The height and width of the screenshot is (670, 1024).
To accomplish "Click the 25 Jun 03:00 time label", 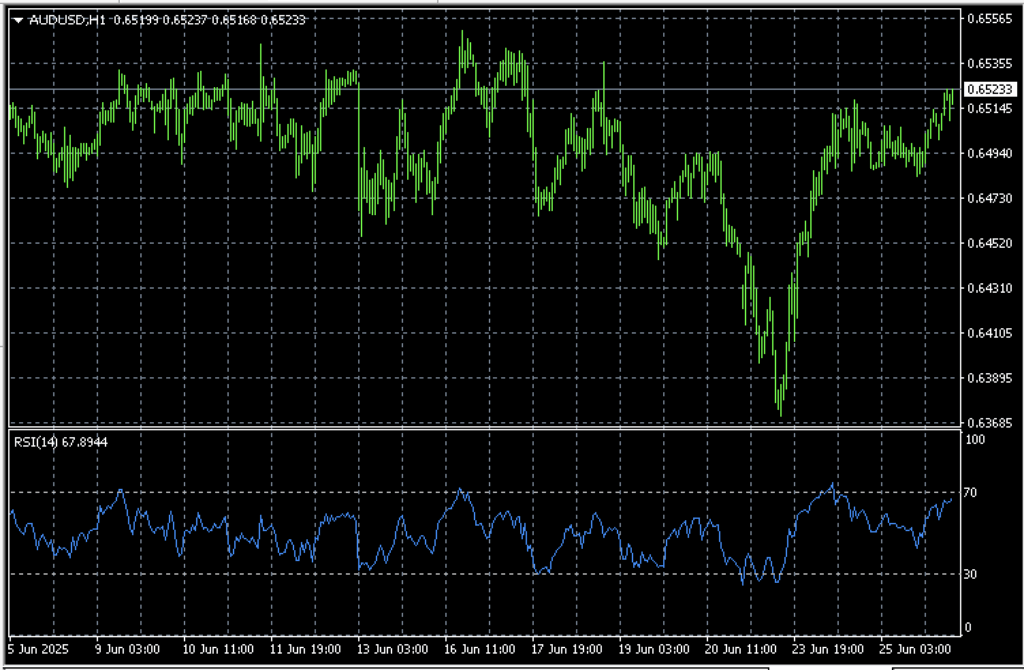I will point(915,648).
